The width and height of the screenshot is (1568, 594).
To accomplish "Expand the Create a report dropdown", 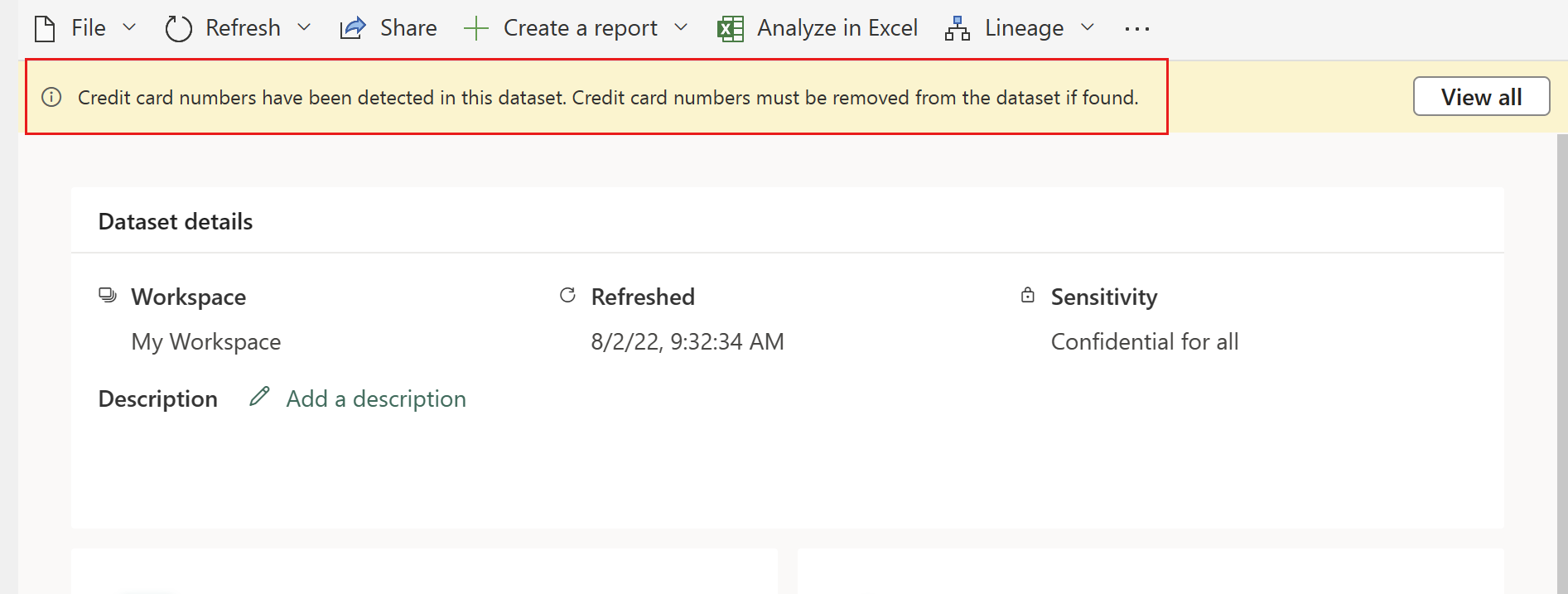I will pos(681,27).
